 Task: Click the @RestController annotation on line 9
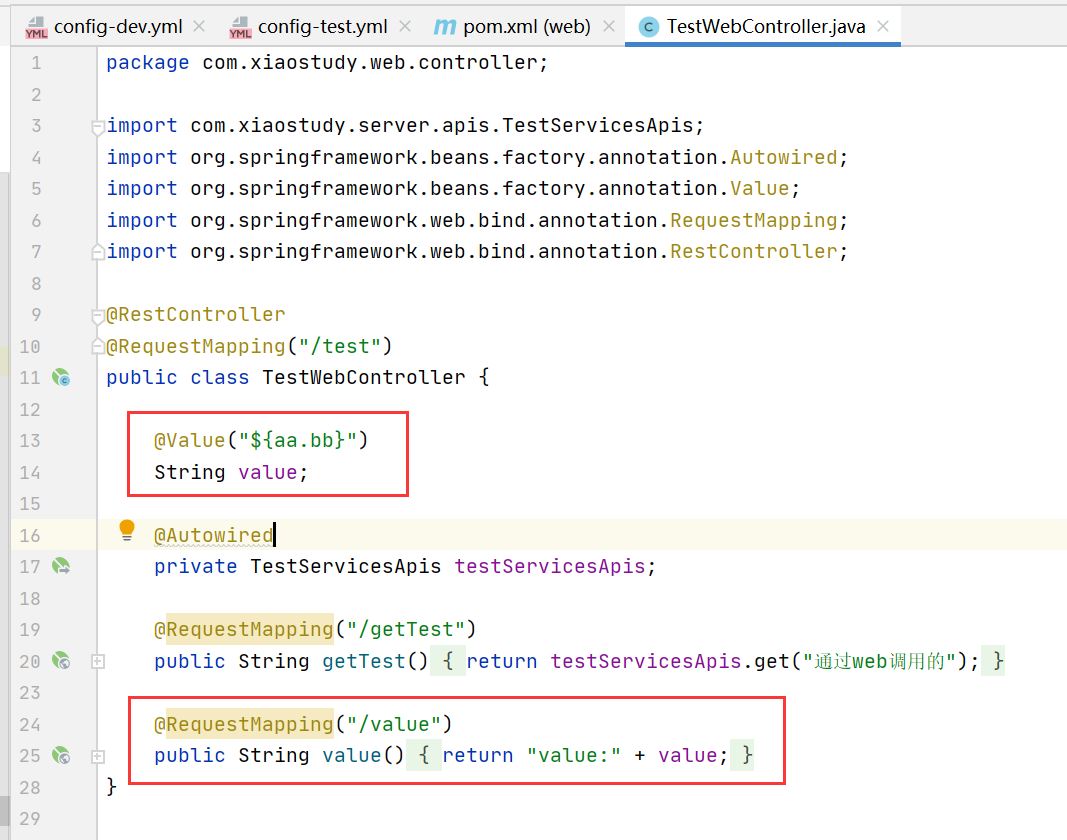pyautogui.click(x=196, y=314)
